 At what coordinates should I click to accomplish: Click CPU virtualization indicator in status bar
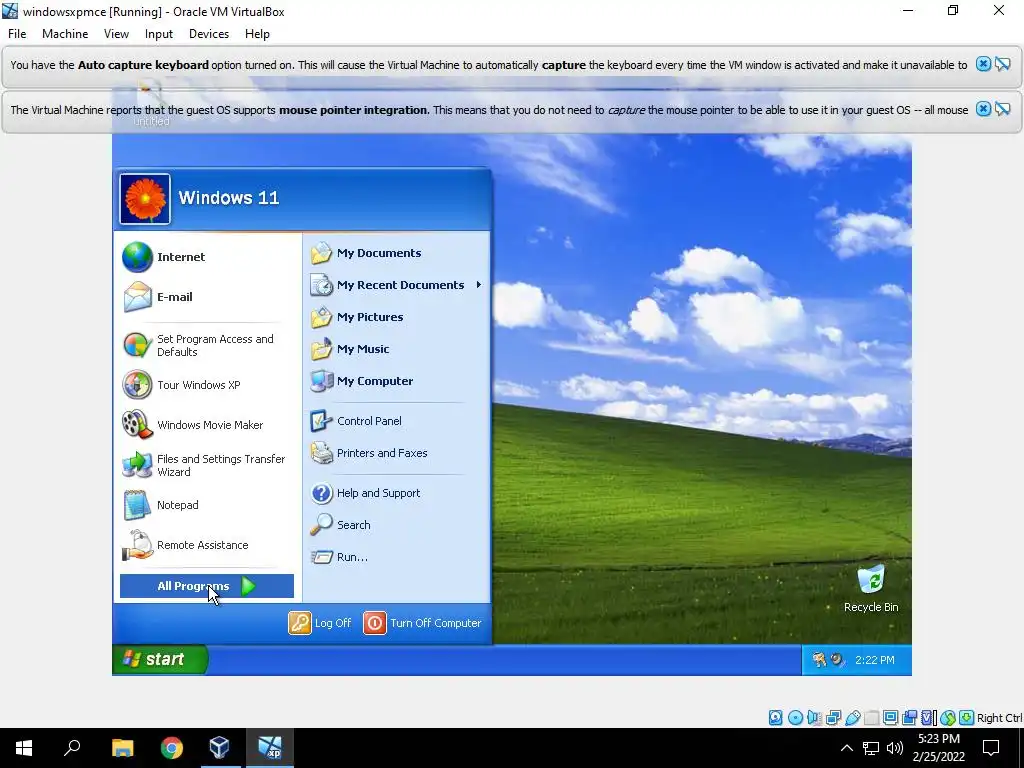coord(929,718)
